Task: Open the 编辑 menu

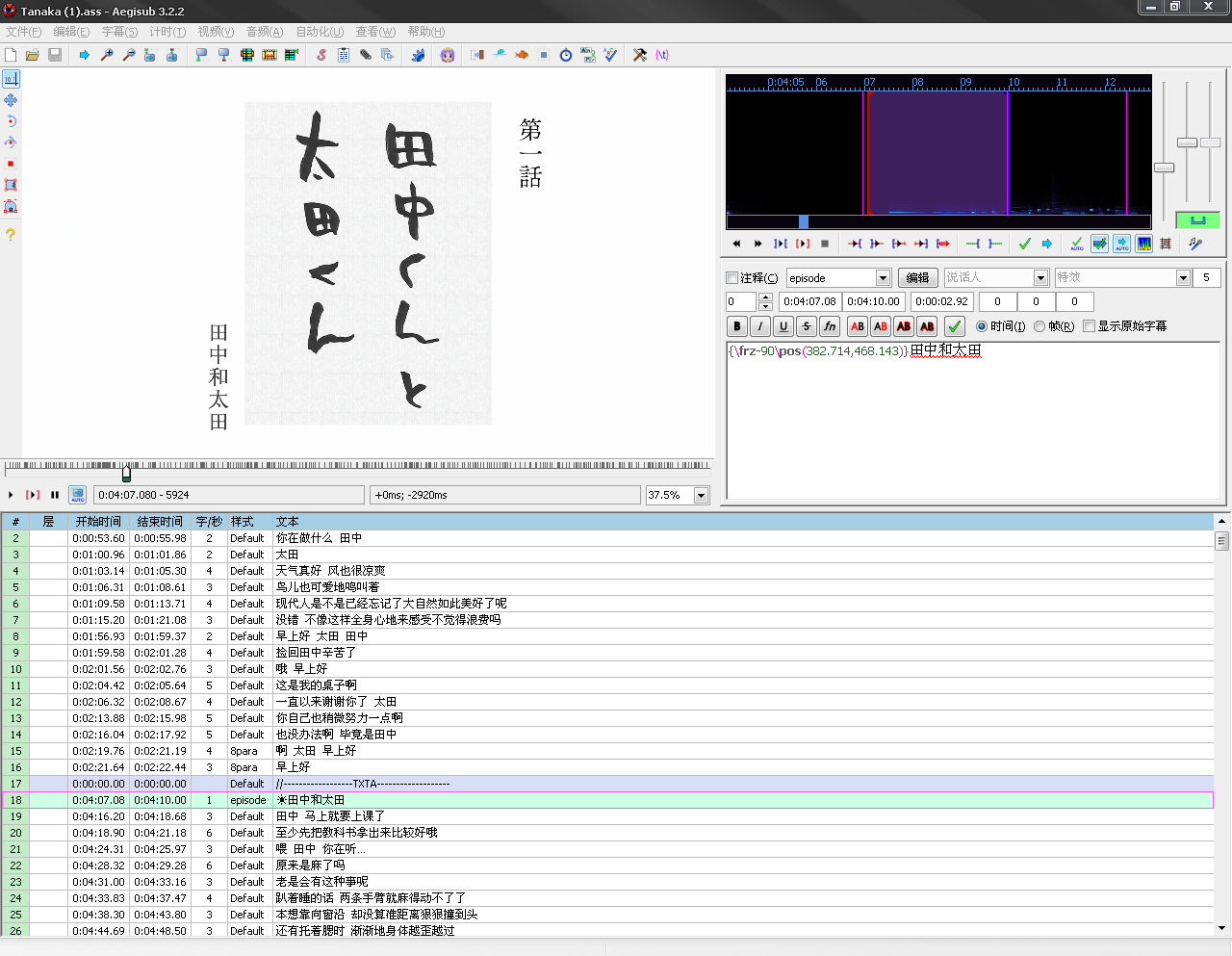Action: (71, 32)
